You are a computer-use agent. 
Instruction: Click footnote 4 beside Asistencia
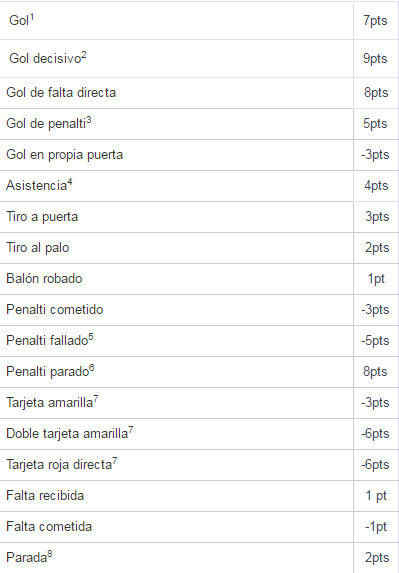[70, 182]
